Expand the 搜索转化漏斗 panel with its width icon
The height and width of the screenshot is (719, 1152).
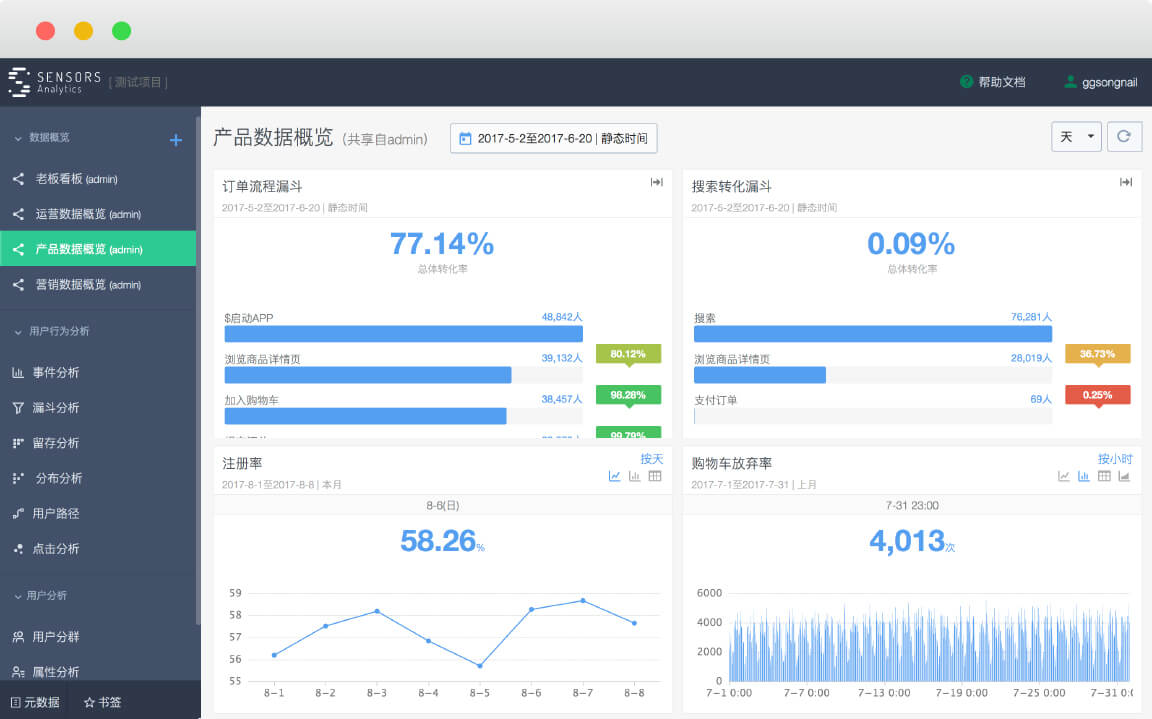(1125, 182)
